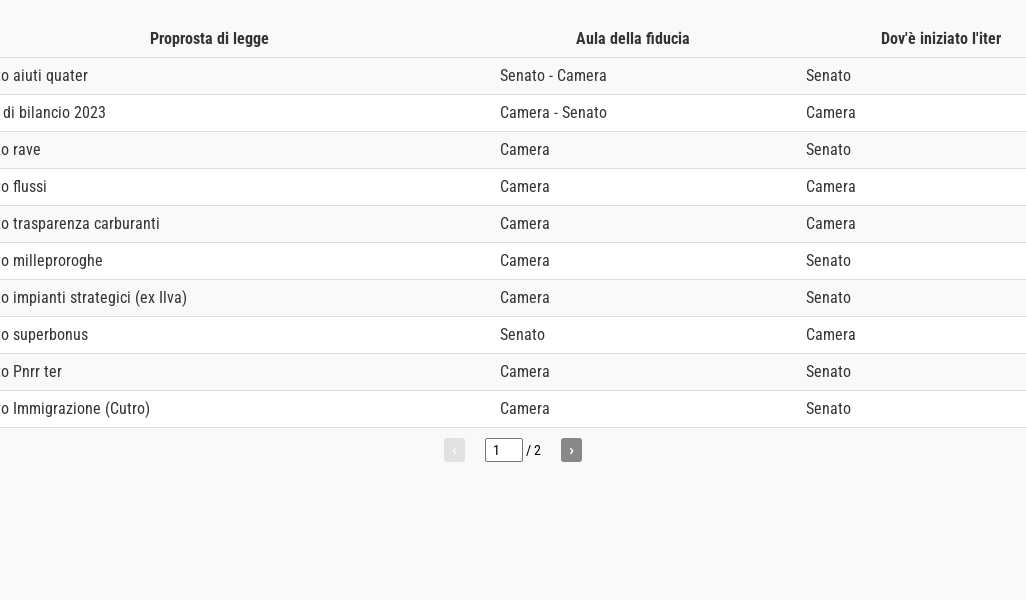1026x600 pixels.
Task: Sort by Aula della fiducia column
Action: tap(632, 39)
